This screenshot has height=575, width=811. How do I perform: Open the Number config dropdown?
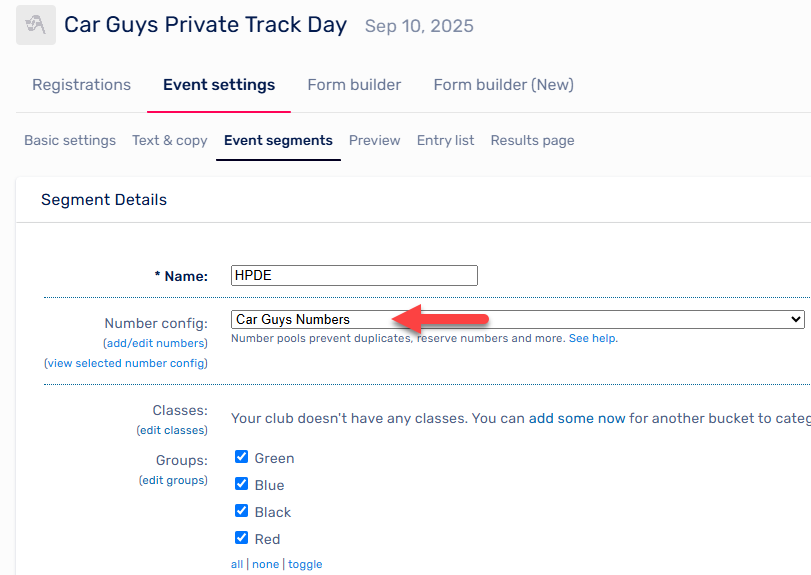point(518,320)
